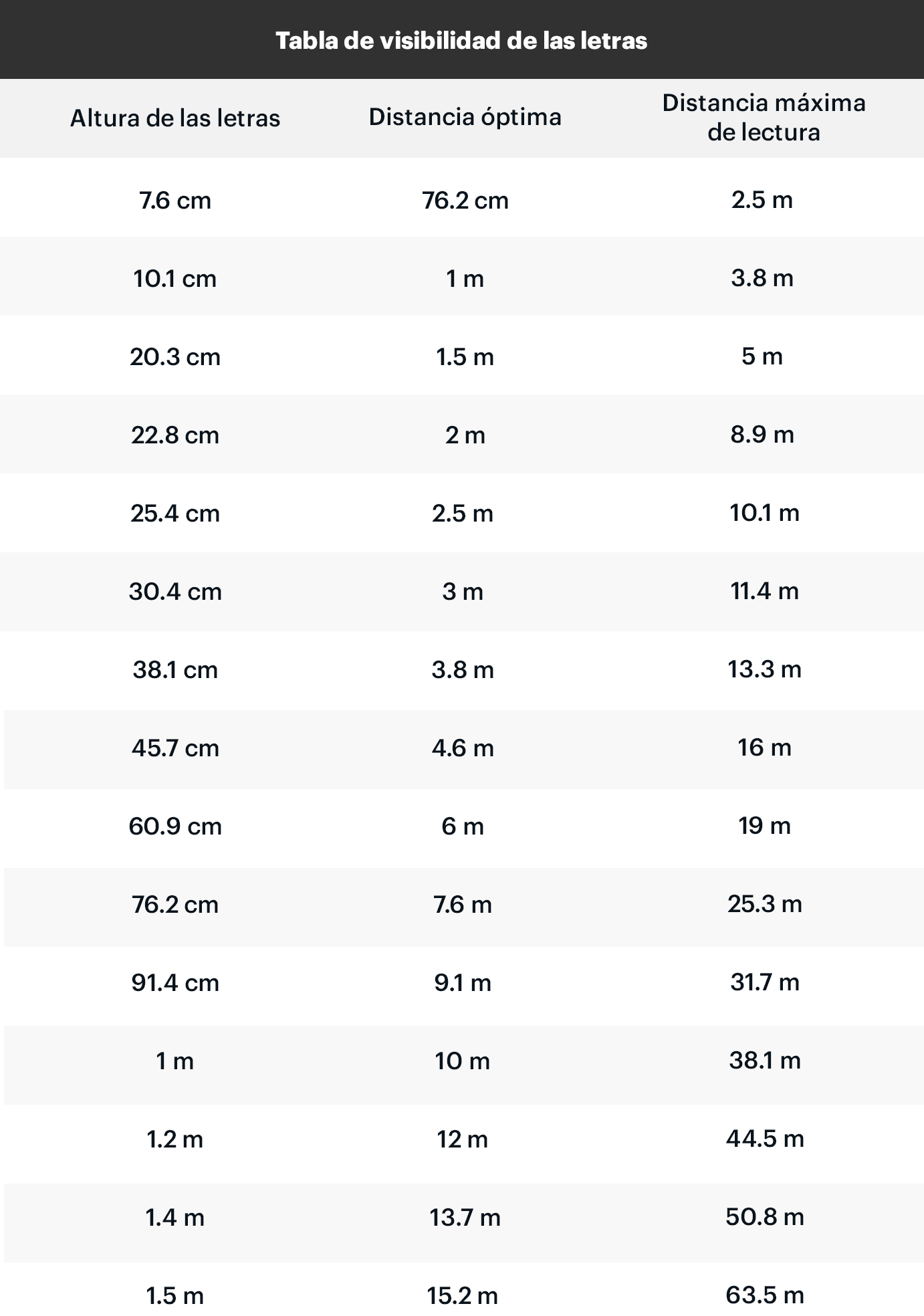
Task: Select the 30.4 cm cell
Action: tap(175, 592)
